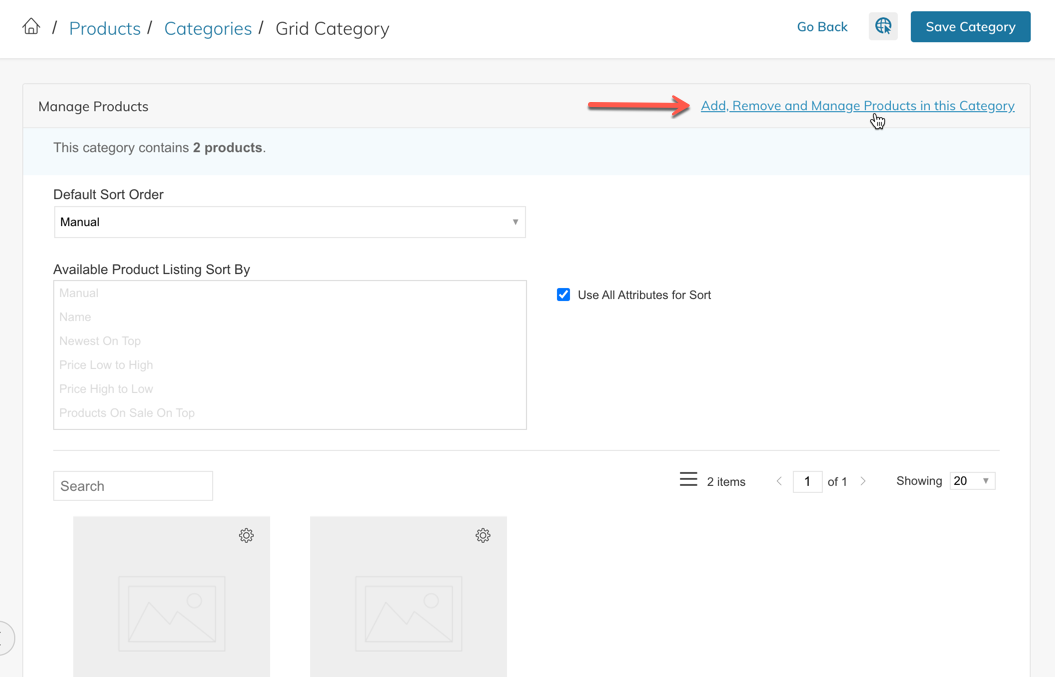Open the globe language selector icon
Screen dimensions: 1055x677
coord(883,27)
